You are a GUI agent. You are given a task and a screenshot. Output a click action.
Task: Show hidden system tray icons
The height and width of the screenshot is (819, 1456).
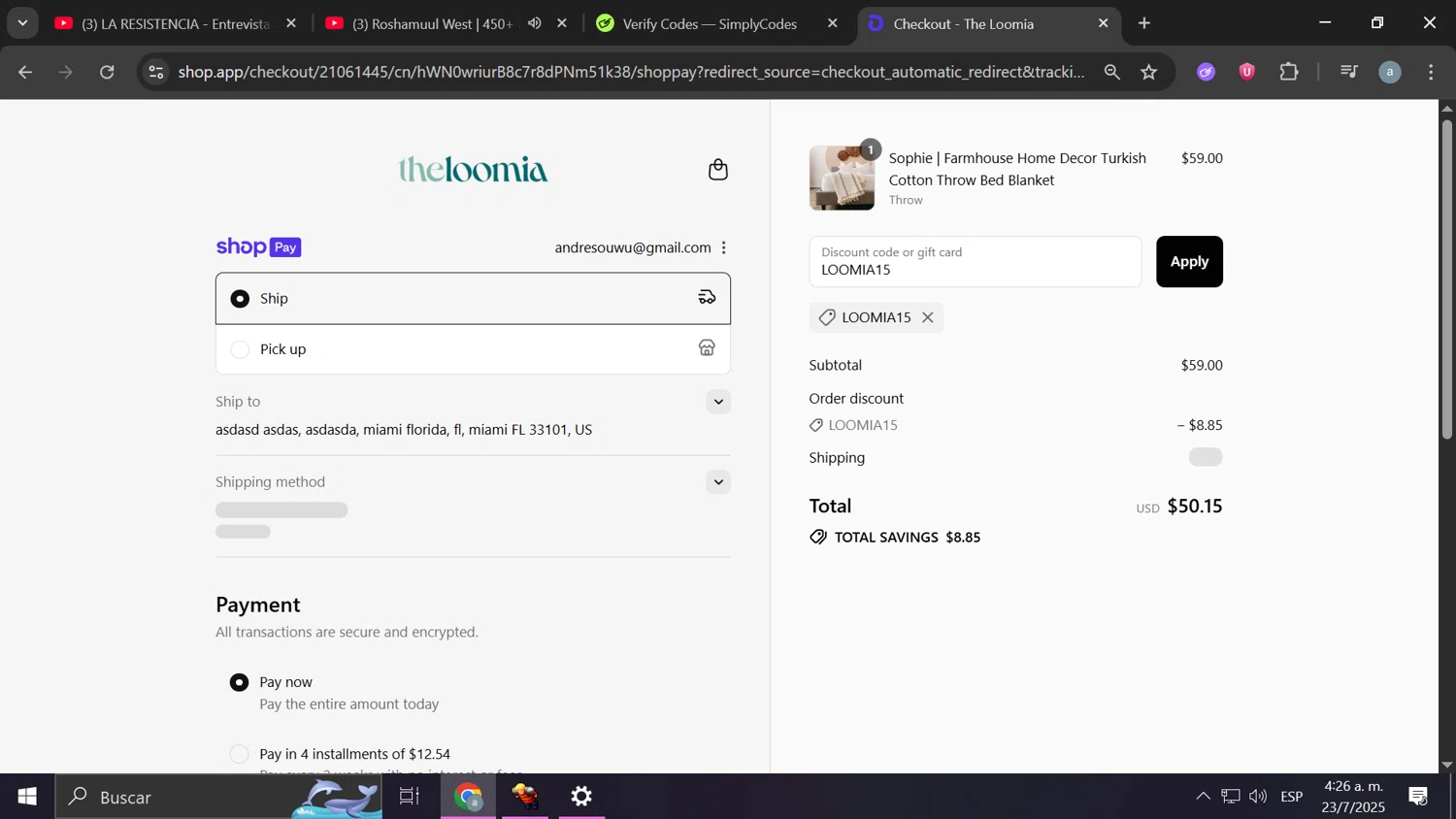coord(1203,797)
